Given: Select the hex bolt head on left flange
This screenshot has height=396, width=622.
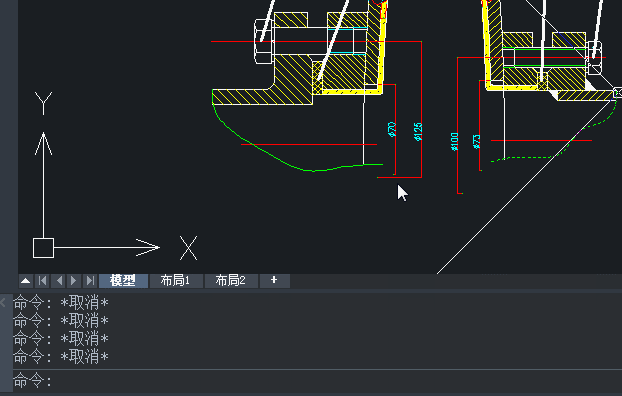Looking at the screenshot, I should 263,41.
